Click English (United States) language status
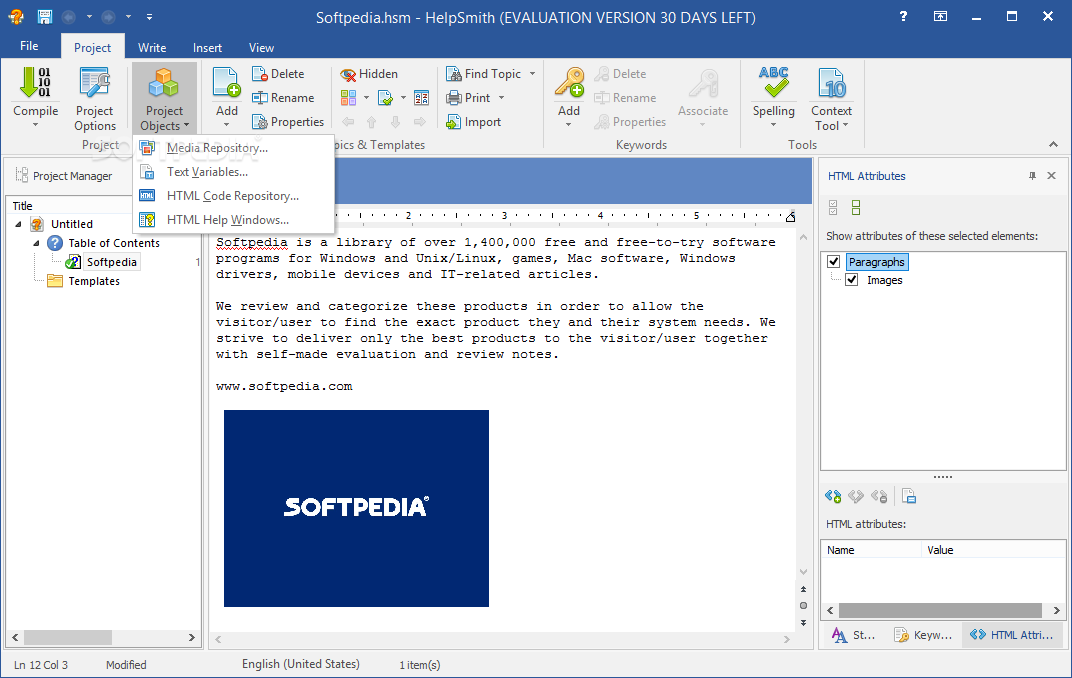This screenshot has height=678, width=1072. pyautogui.click(x=300, y=664)
